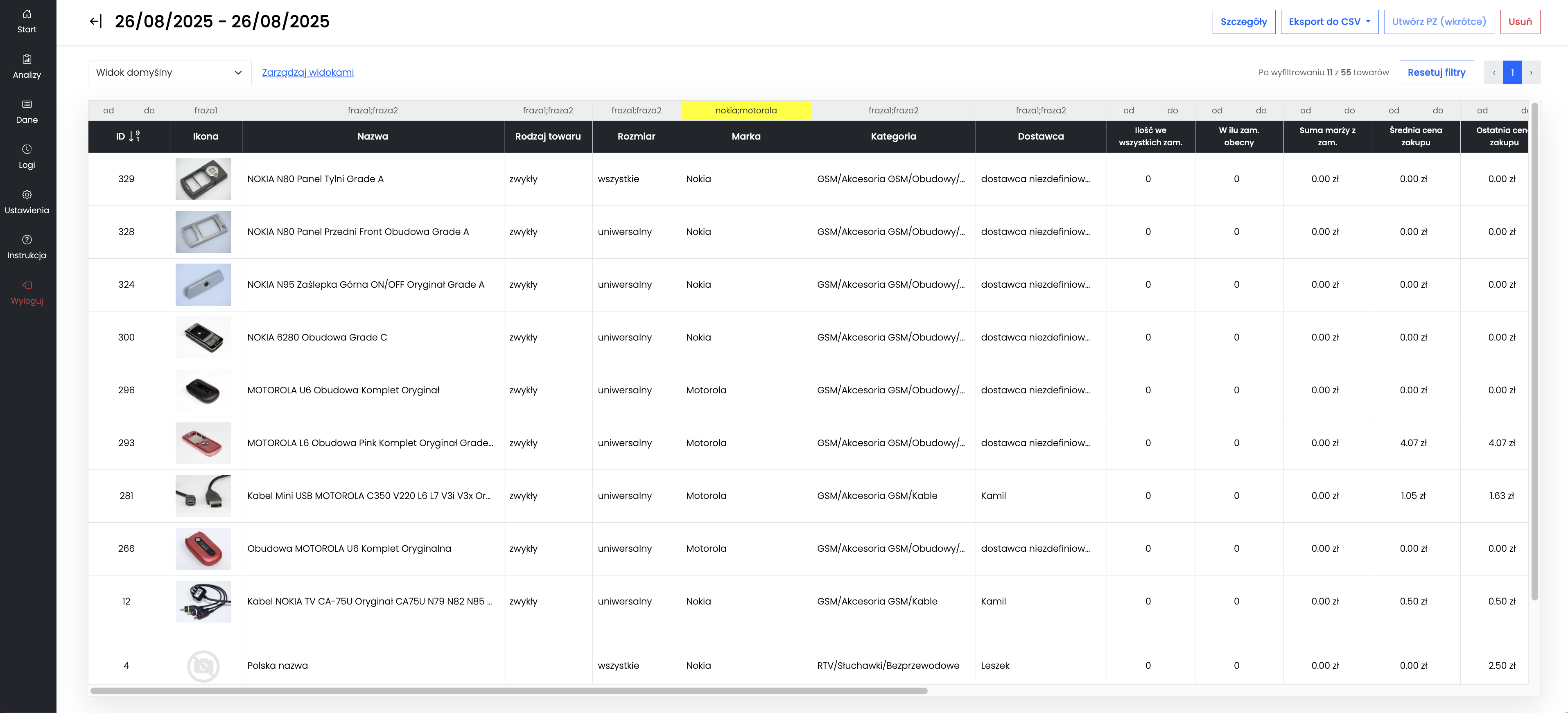Viewport: 1568px width, 713px height.
Task: Click the back arrow beside the date title
Action: [95, 21]
